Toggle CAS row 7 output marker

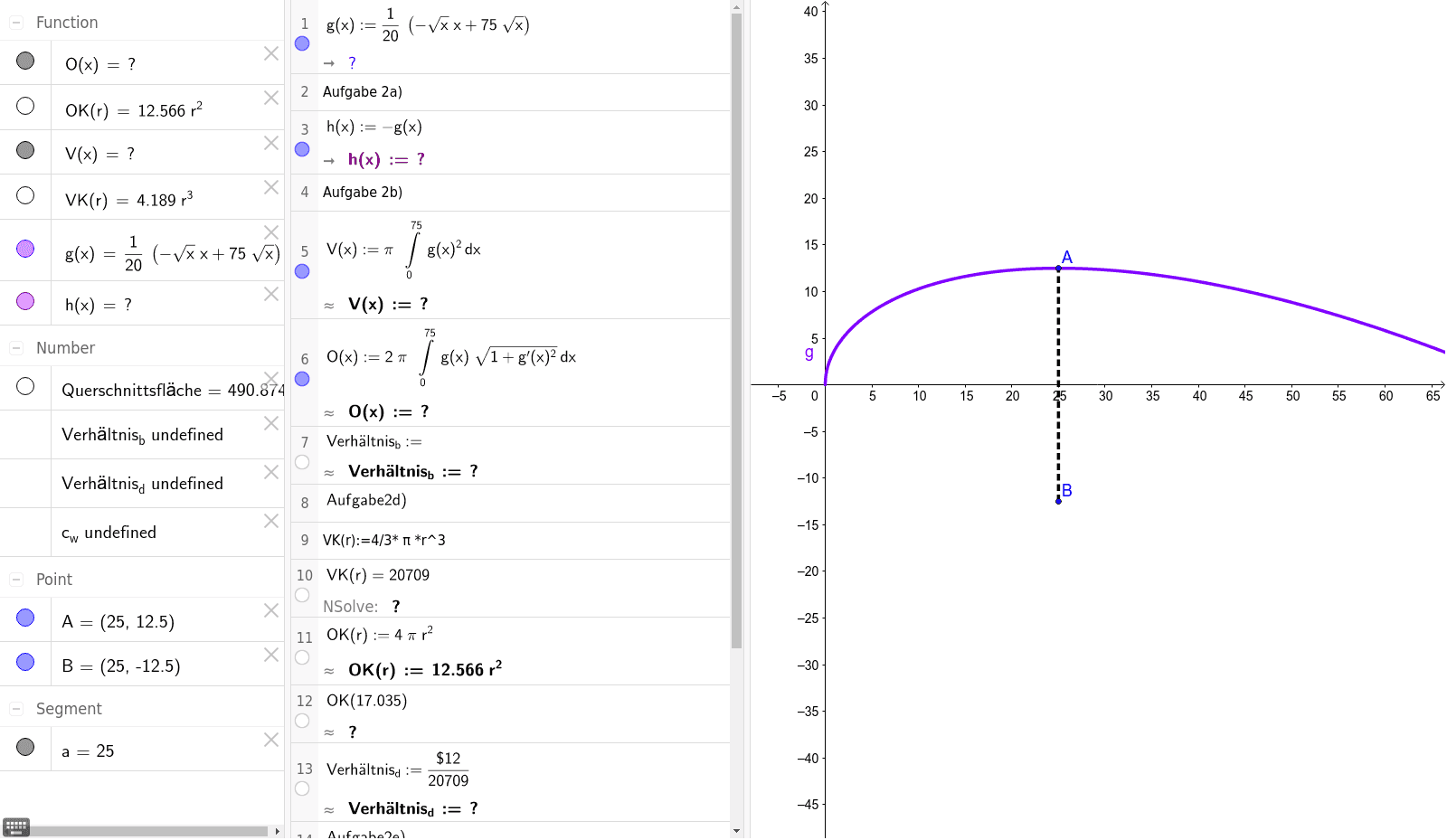coord(302,462)
